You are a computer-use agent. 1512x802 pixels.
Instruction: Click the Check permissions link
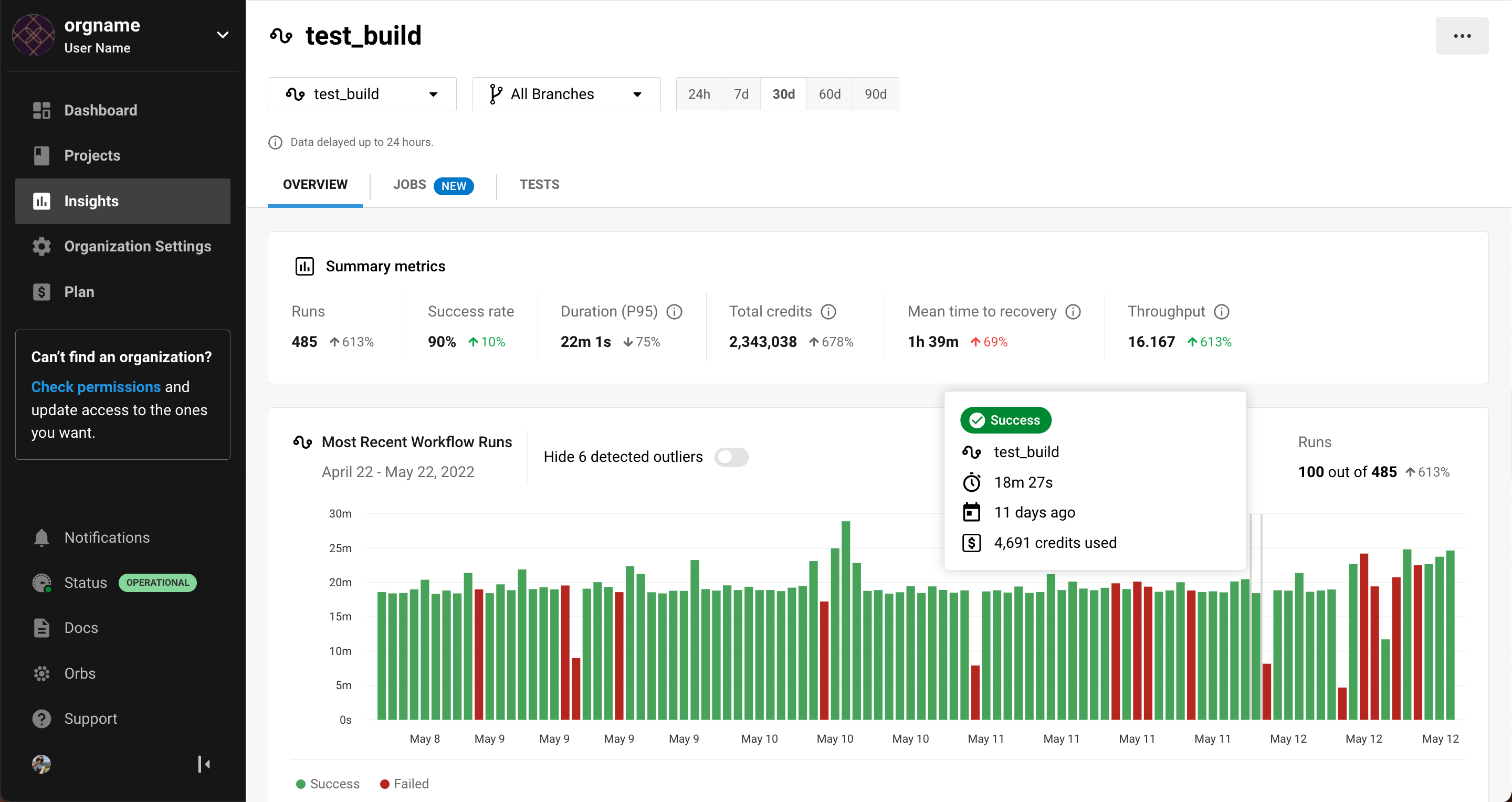[96, 387]
